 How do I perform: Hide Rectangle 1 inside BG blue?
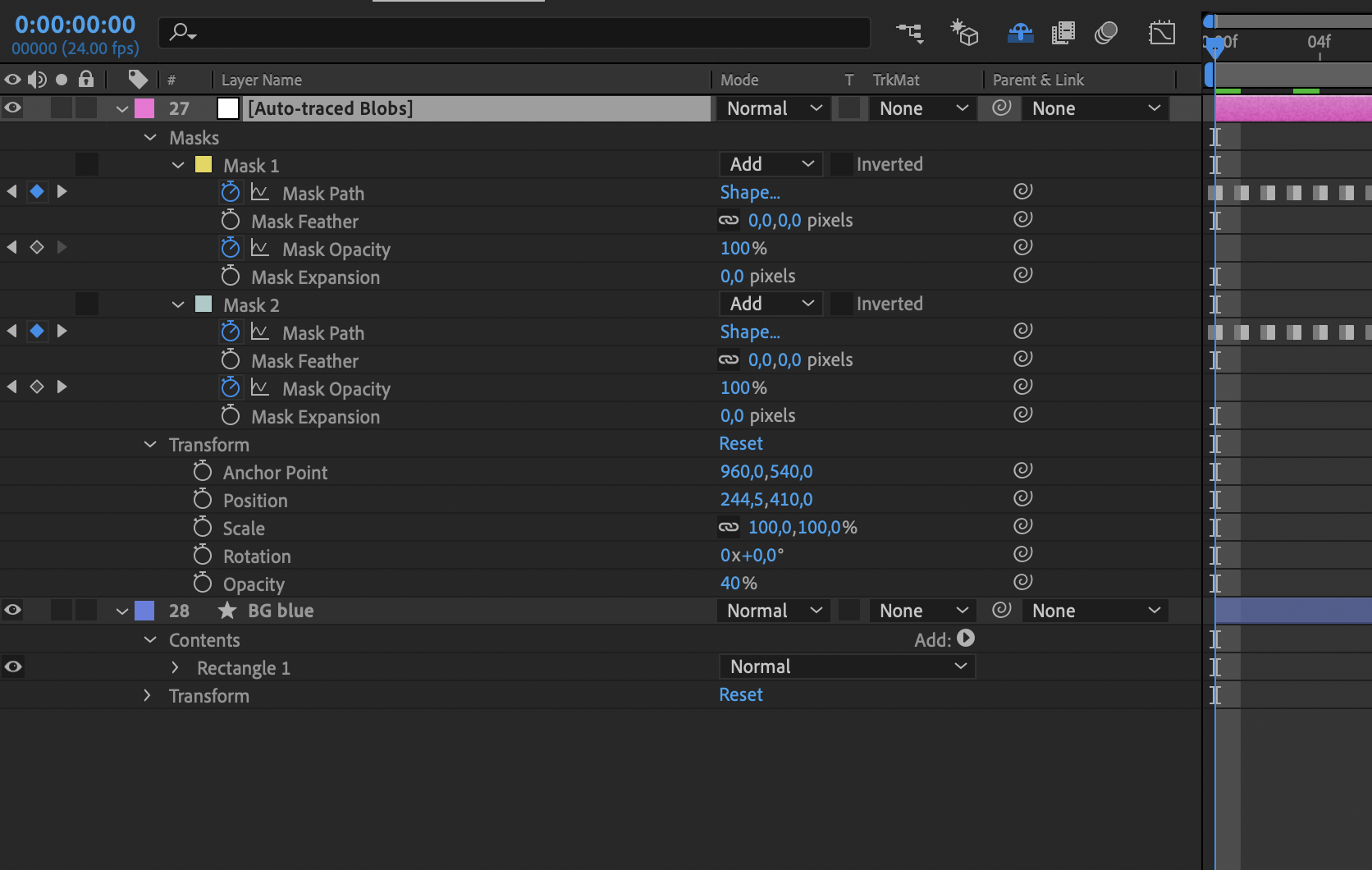[12, 666]
